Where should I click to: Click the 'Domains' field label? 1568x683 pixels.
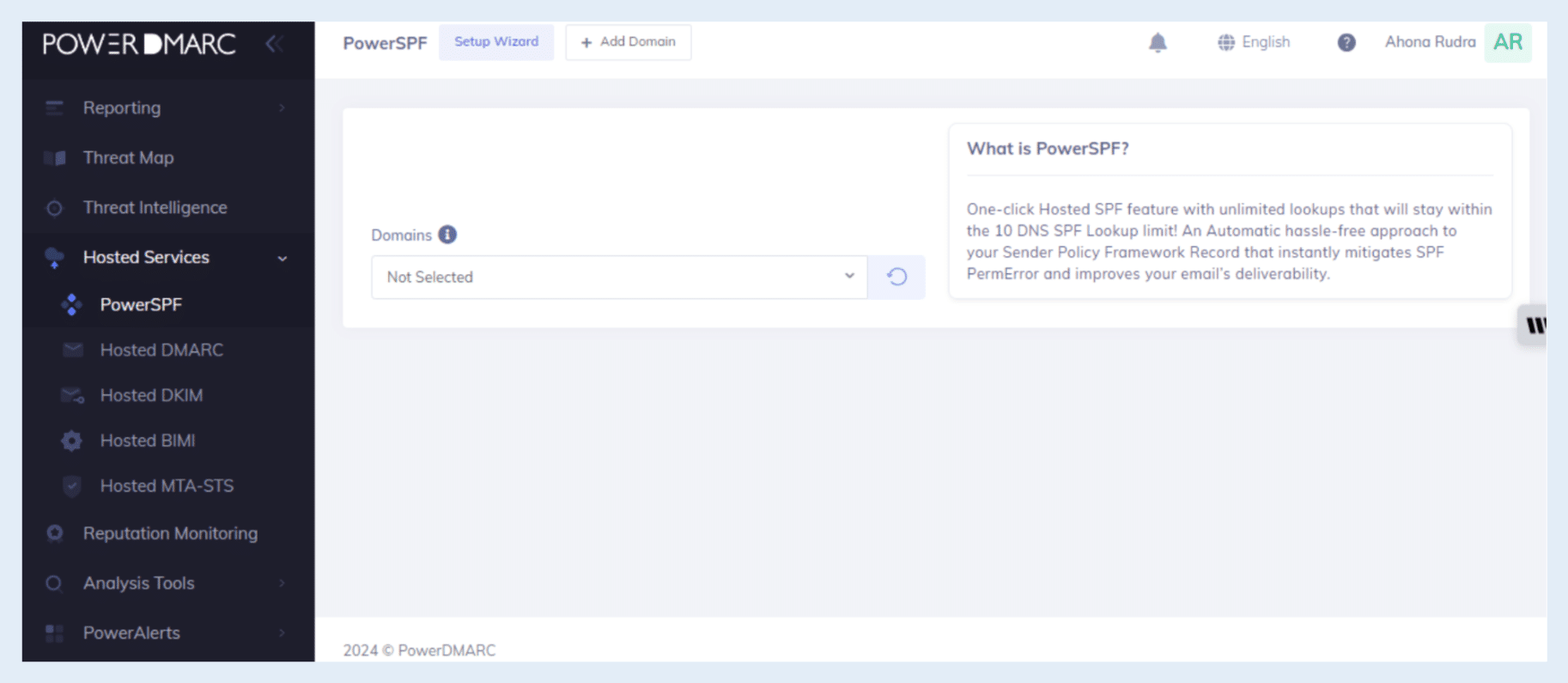401,235
